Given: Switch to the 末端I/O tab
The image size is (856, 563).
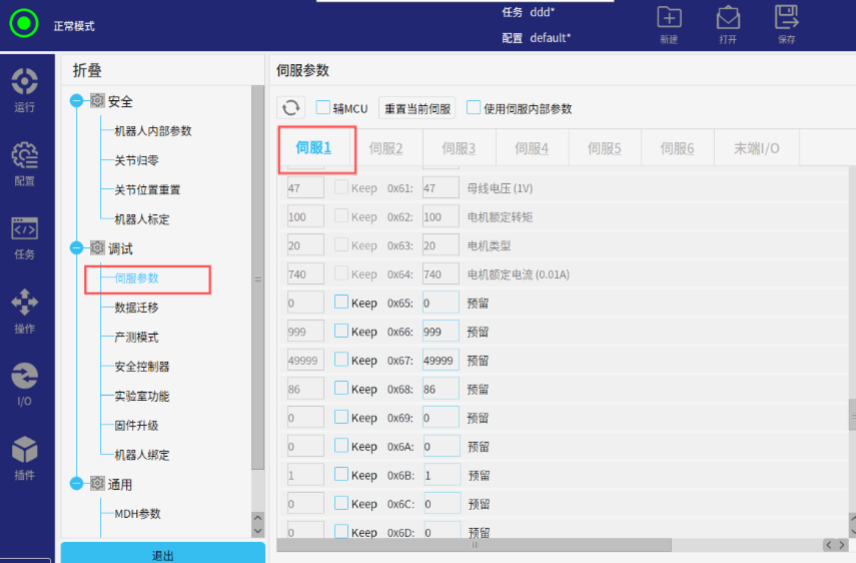Looking at the screenshot, I should click(x=756, y=148).
